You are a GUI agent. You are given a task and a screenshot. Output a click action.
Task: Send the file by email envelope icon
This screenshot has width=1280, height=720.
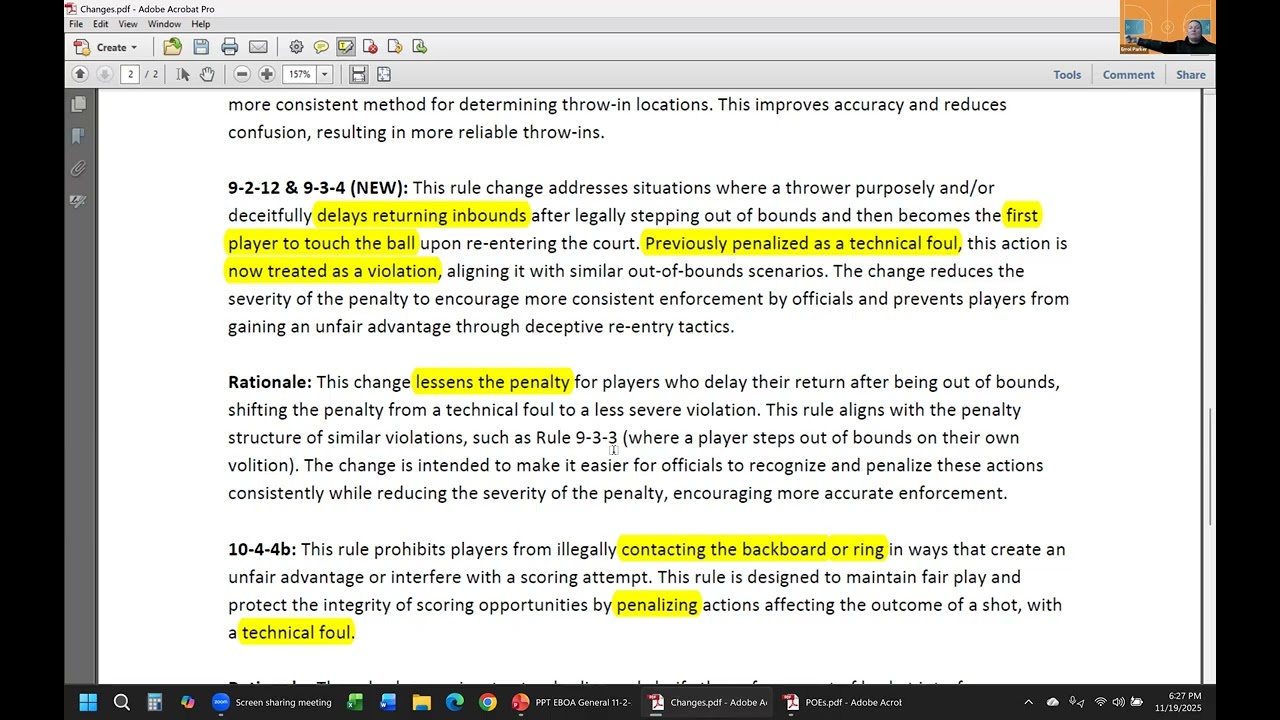pyautogui.click(x=258, y=47)
